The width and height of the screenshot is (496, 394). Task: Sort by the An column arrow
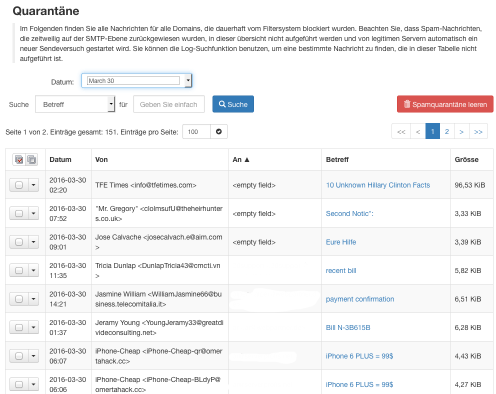click(247, 160)
